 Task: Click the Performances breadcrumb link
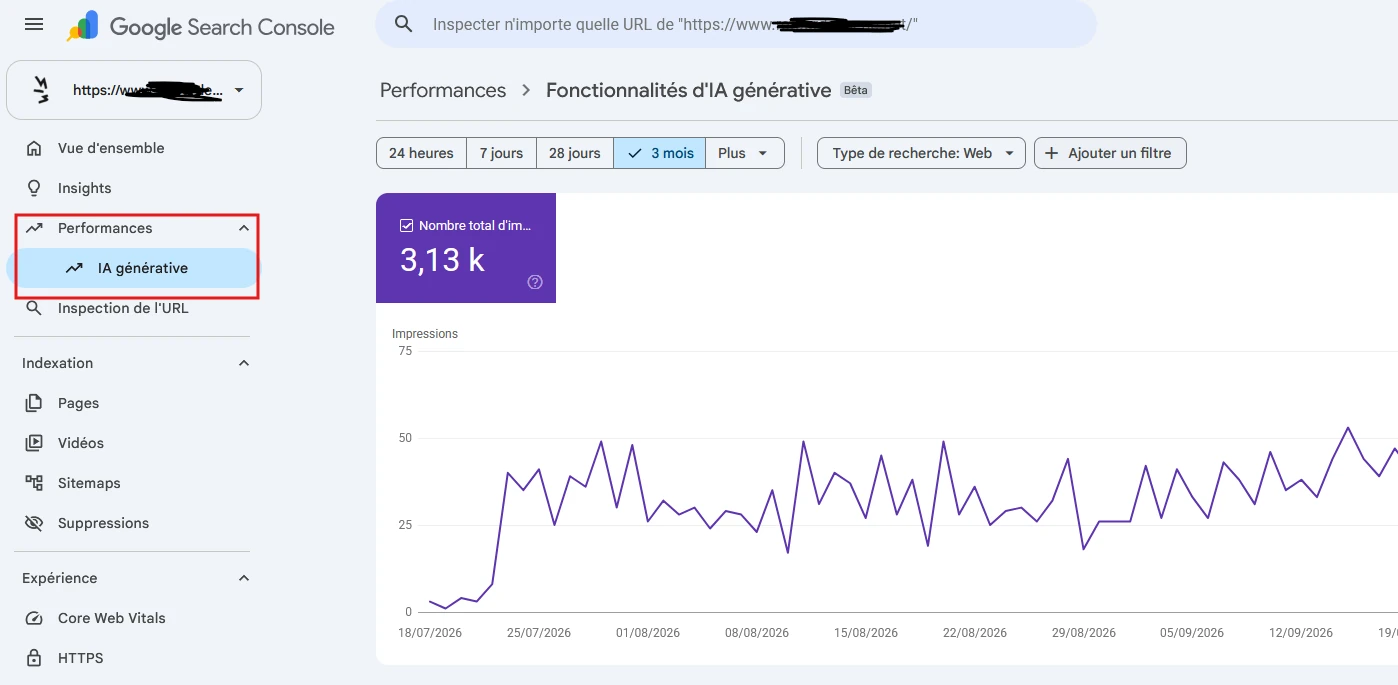[443, 90]
